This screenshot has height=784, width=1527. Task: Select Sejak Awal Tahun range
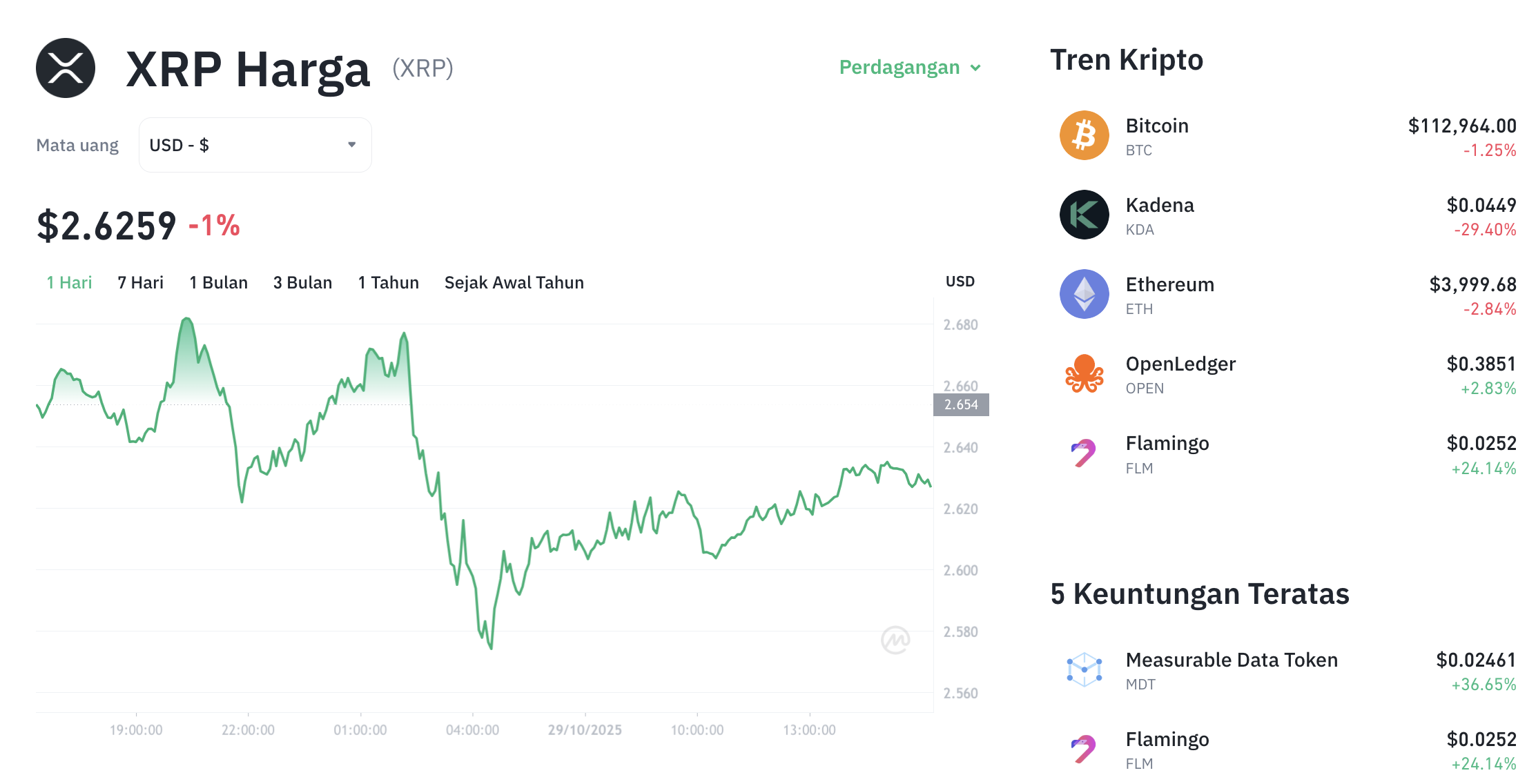point(514,283)
